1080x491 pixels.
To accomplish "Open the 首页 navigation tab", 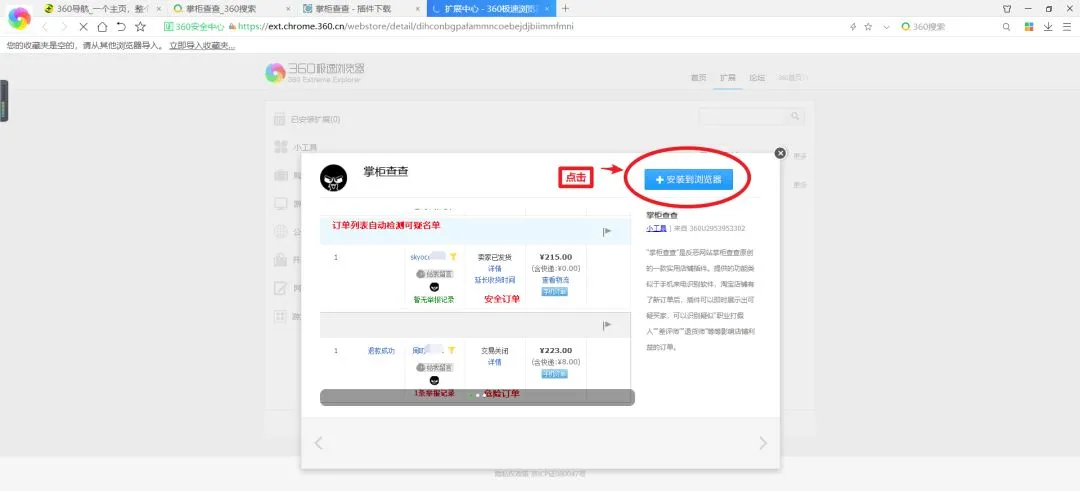I will [x=698, y=78].
